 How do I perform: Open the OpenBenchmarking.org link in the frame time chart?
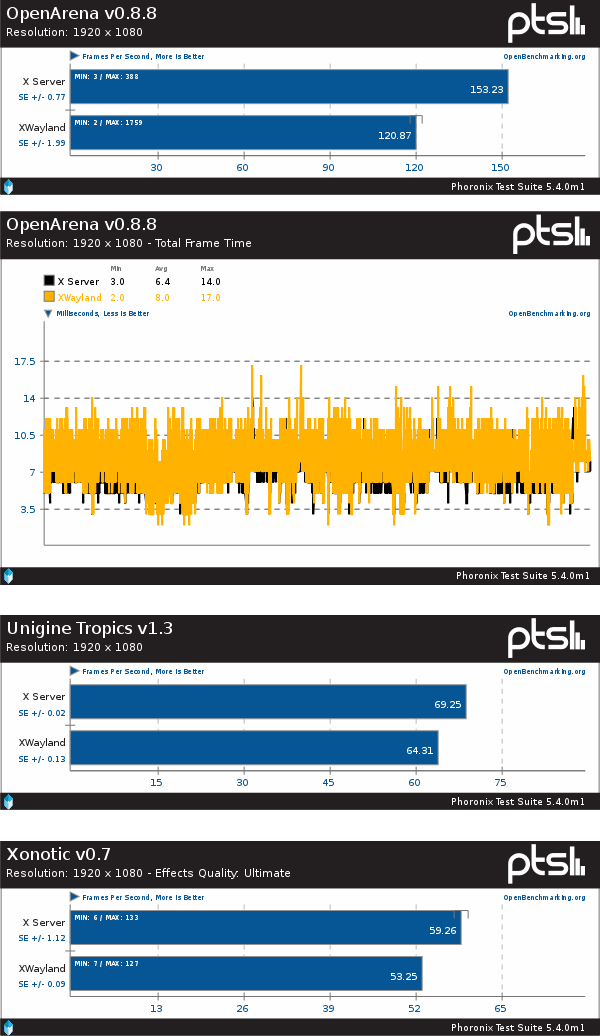(549, 313)
